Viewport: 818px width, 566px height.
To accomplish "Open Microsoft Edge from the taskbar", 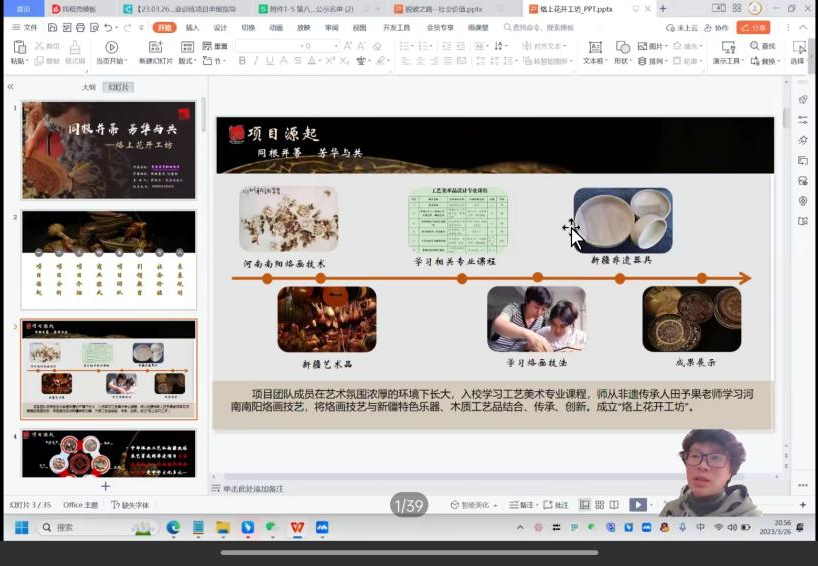I will (x=173, y=527).
